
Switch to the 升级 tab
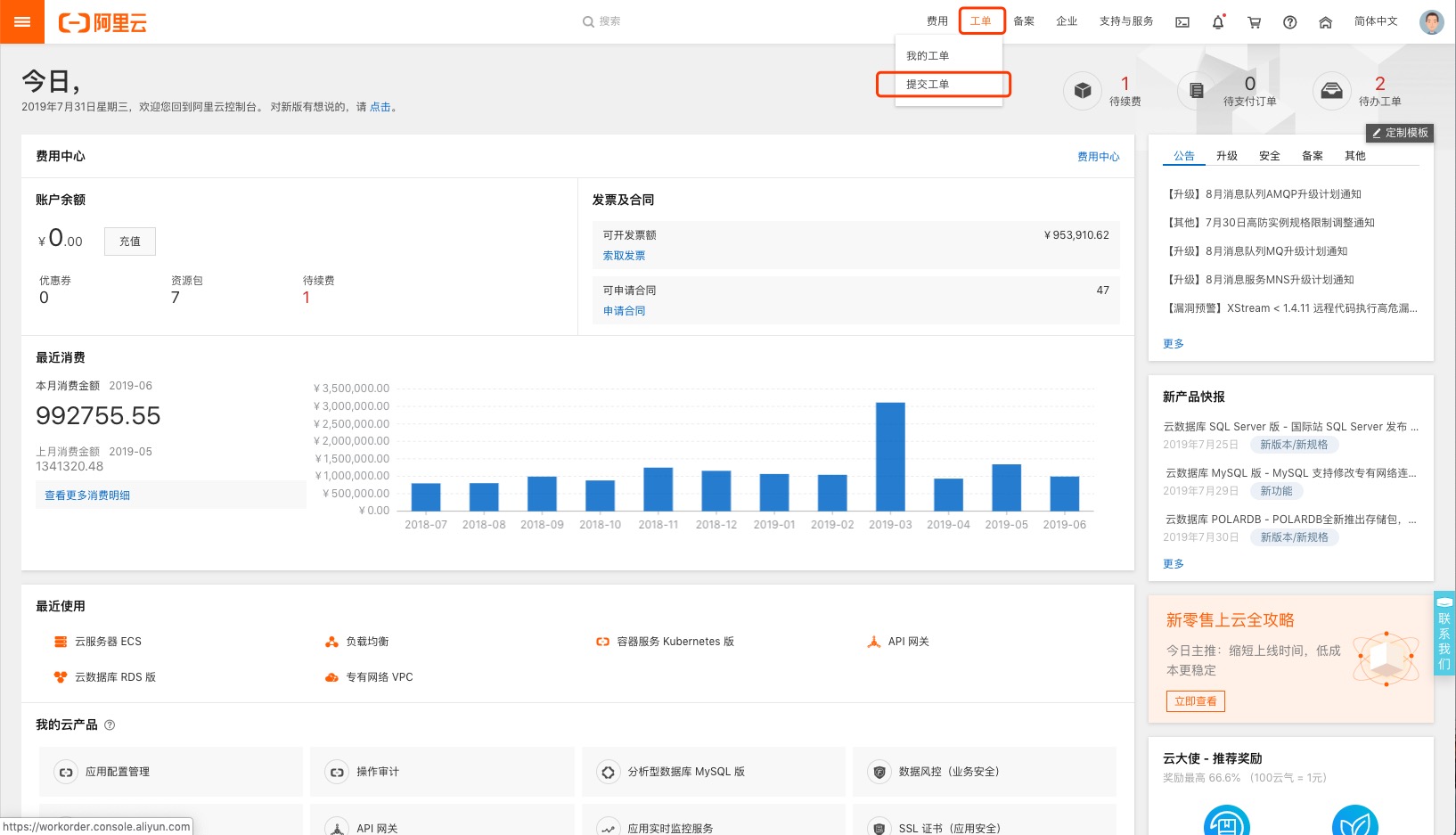(1227, 156)
